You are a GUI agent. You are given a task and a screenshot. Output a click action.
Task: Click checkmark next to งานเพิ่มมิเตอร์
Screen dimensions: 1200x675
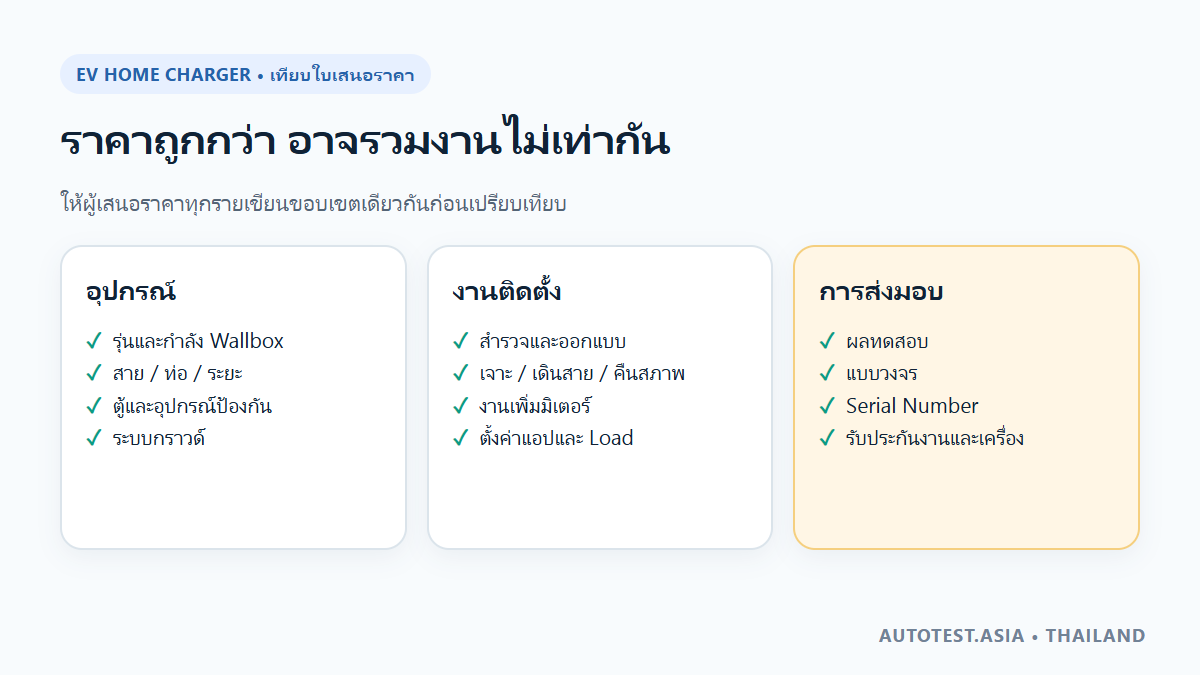click(460, 406)
